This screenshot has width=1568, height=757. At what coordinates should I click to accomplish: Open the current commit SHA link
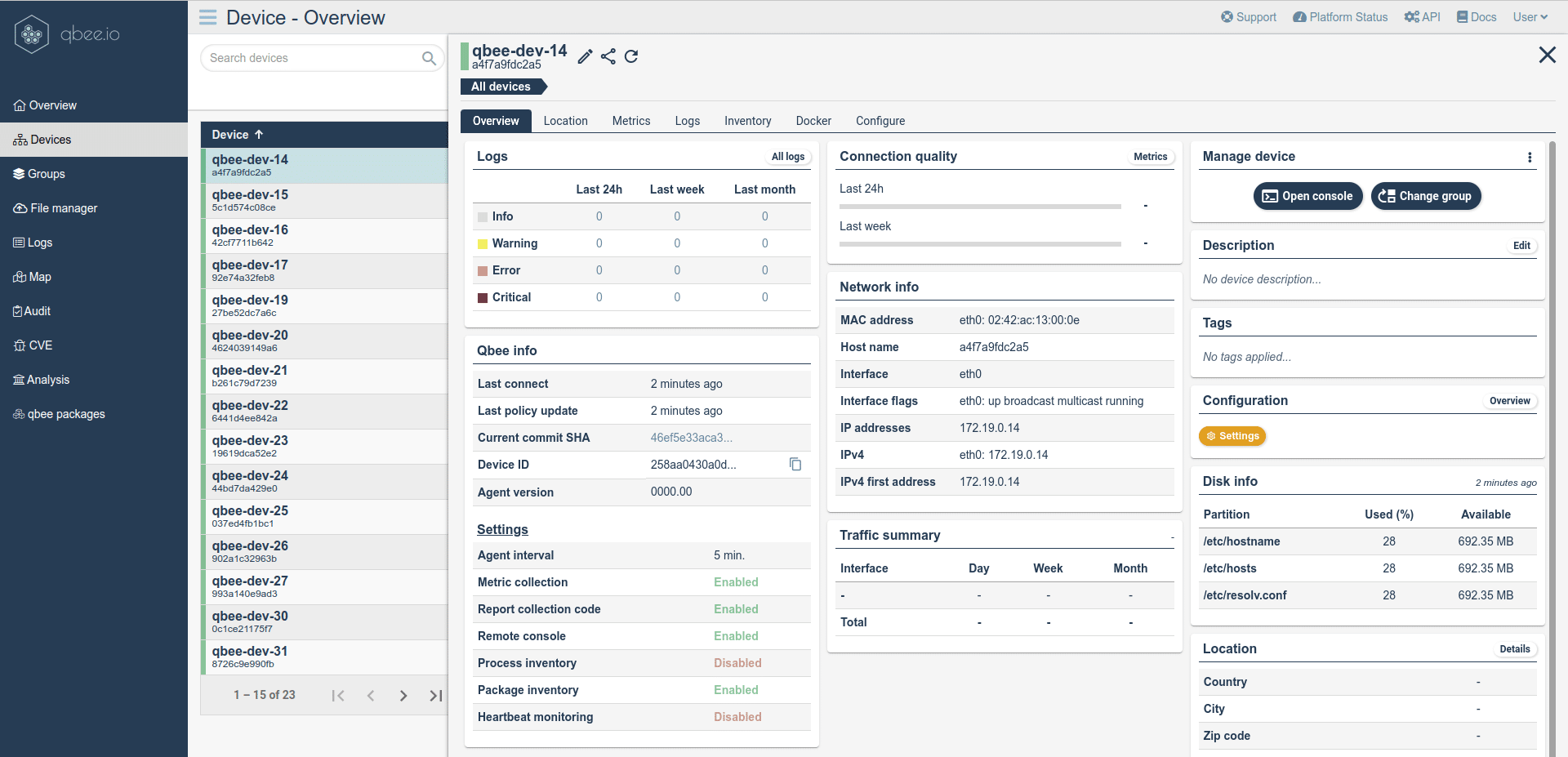691,438
